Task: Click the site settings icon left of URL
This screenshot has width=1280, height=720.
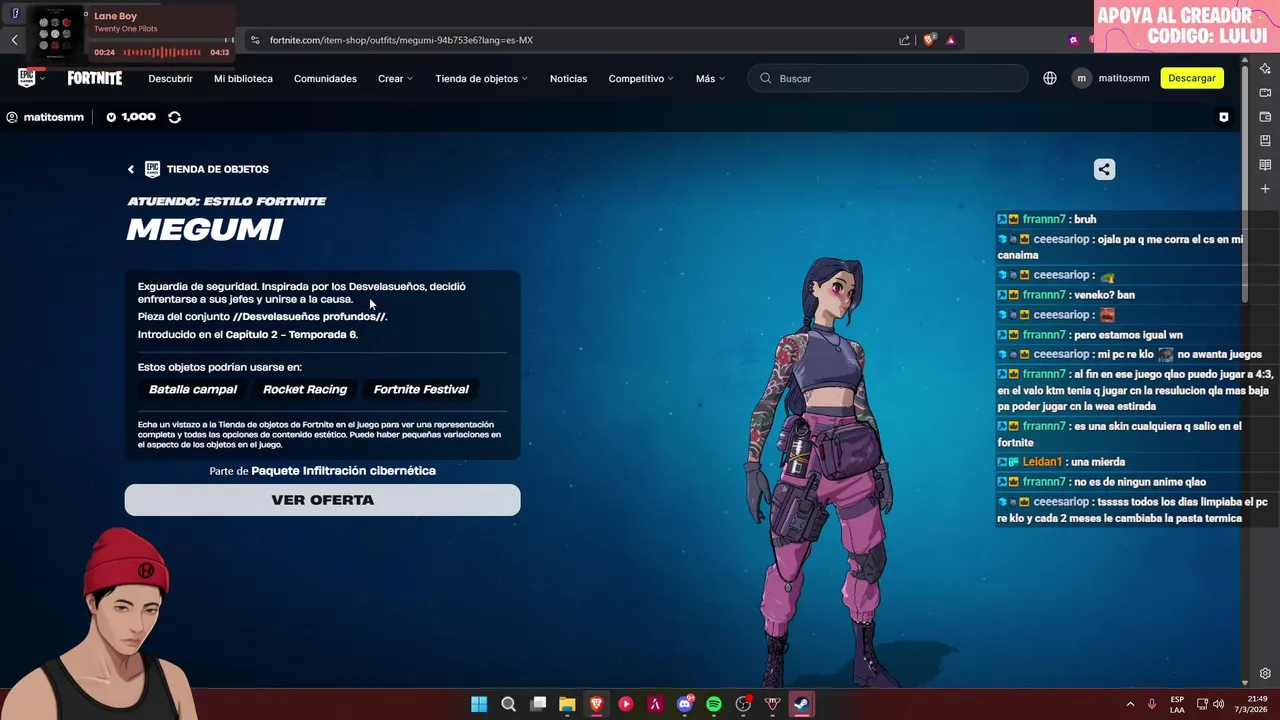Action: (x=255, y=40)
